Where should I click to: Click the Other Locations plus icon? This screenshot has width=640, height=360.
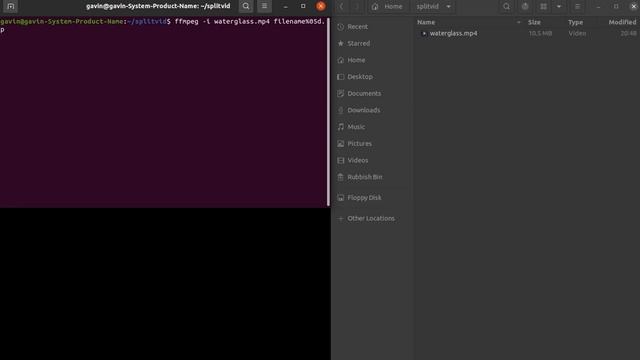tap(340, 218)
